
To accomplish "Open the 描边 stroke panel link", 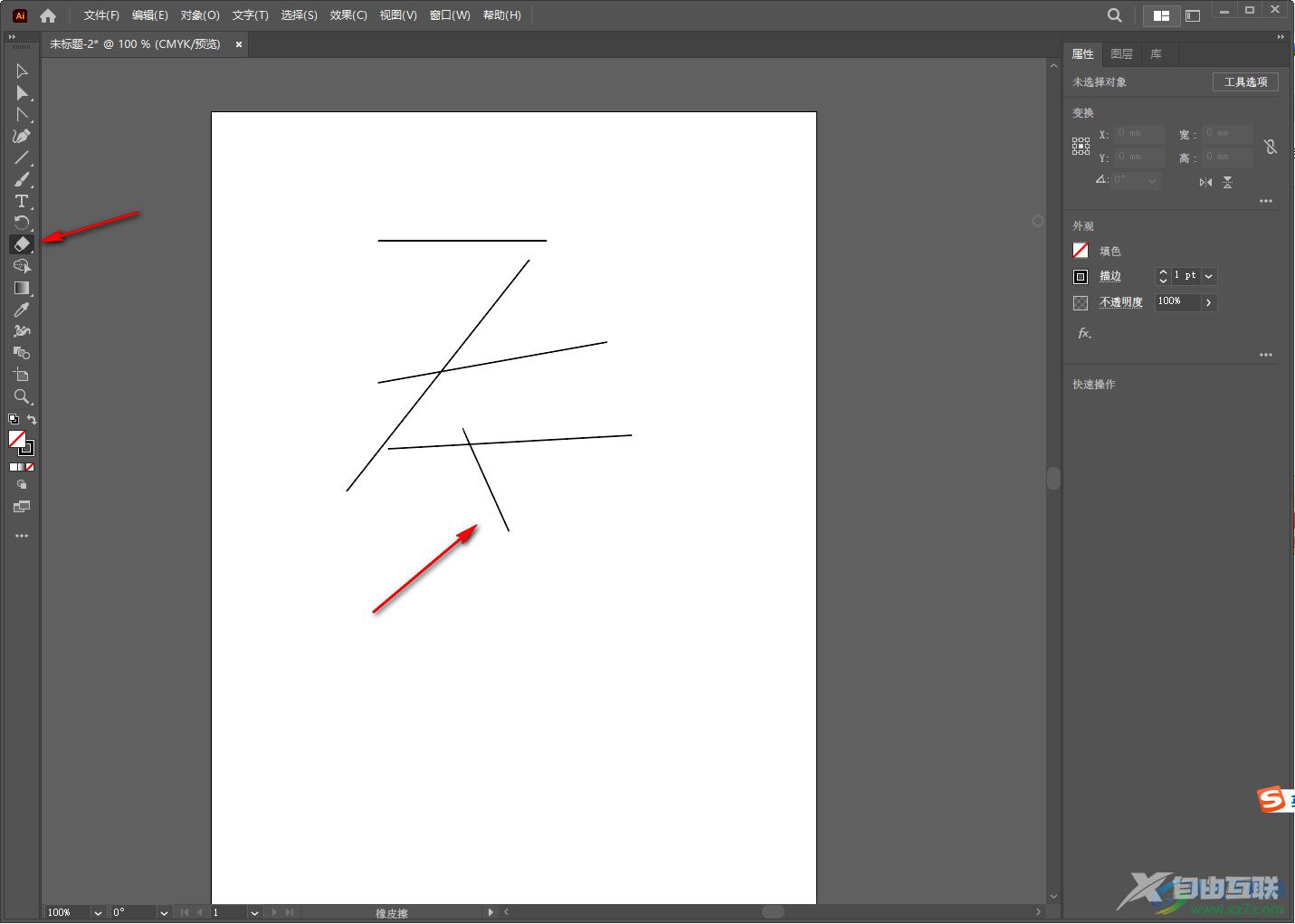I will [1109, 276].
